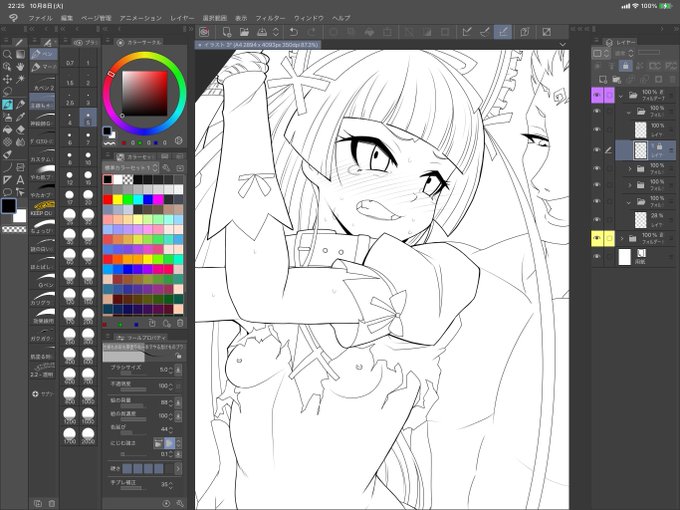
Task: Select the highlighted Pen tool
Action: coord(7,105)
